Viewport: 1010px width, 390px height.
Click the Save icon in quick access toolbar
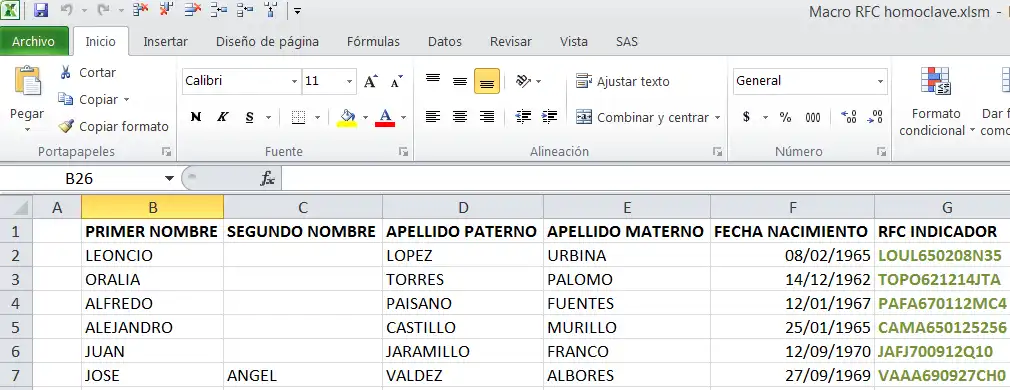pos(41,10)
